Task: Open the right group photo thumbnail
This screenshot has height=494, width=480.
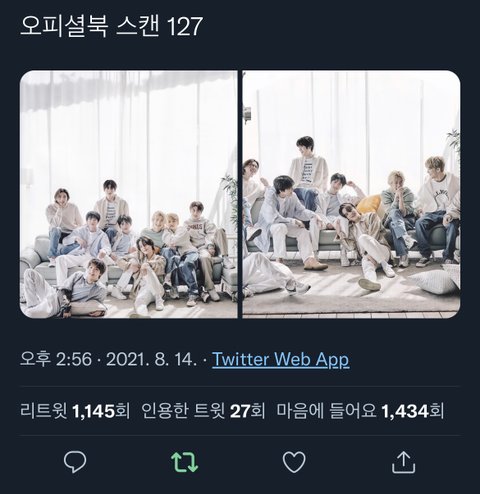Action: (x=351, y=194)
